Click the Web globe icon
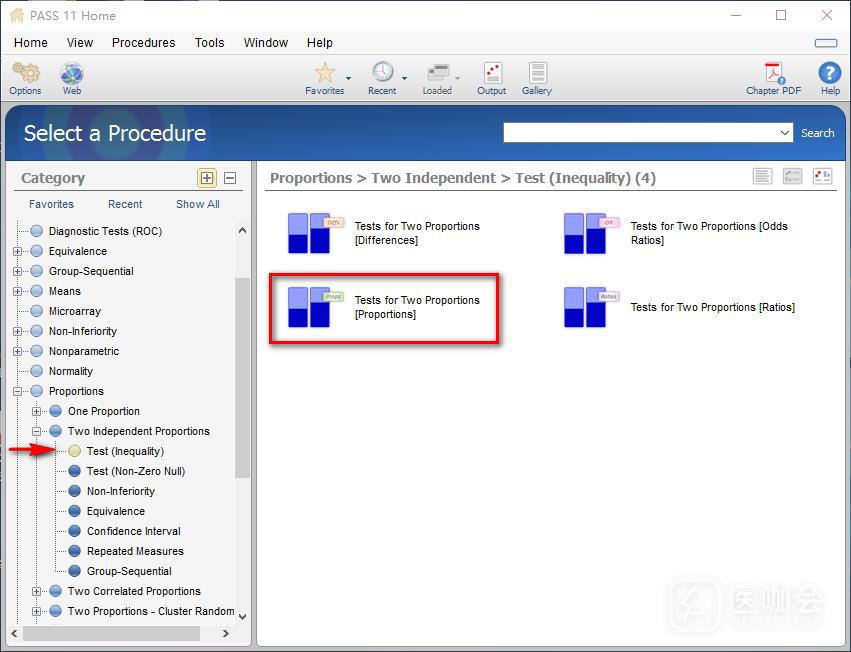Viewport: 851px width, 652px height. click(x=72, y=75)
